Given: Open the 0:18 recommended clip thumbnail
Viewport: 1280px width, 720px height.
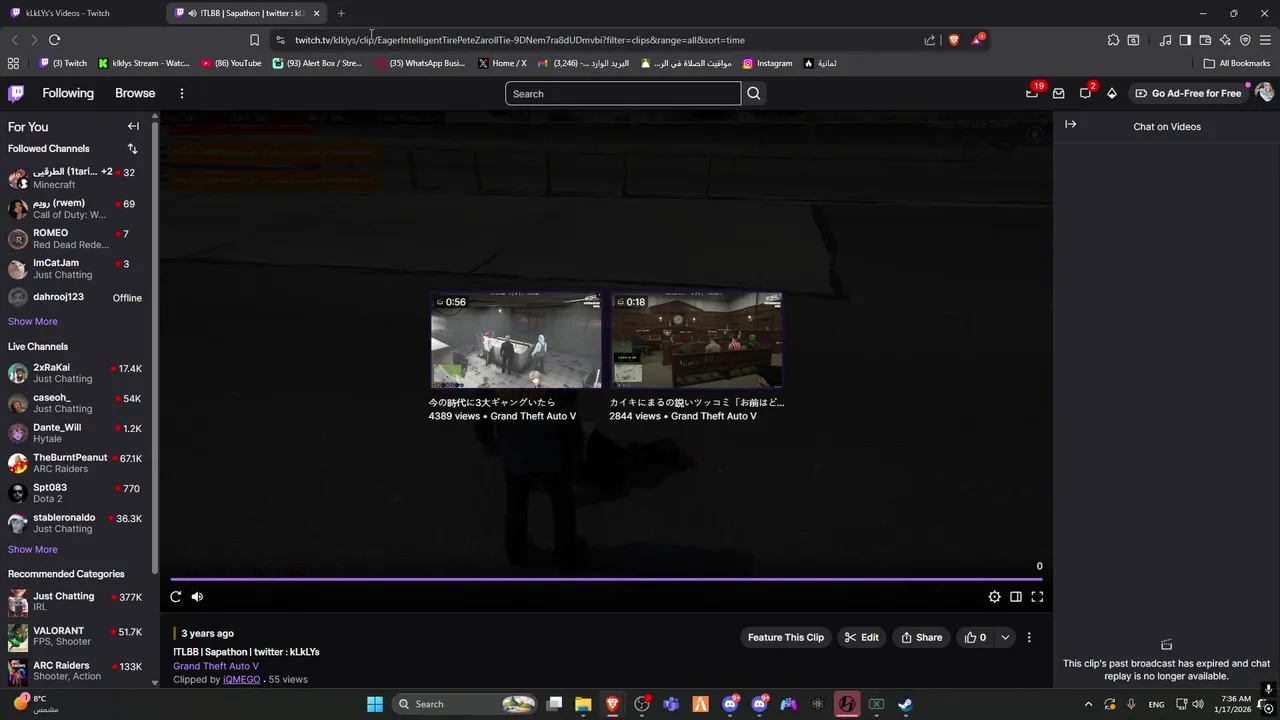Looking at the screenshot, I should pos(697,340).
